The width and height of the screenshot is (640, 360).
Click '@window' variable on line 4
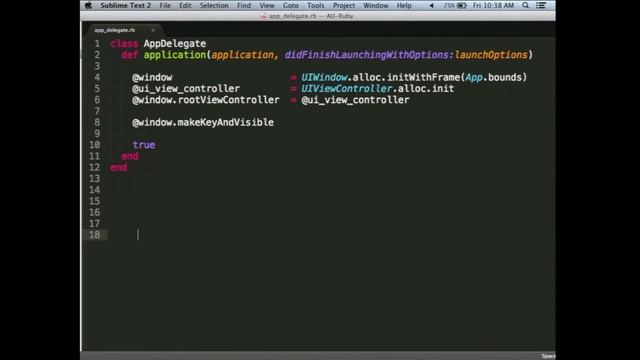click(x=152, y=78)
